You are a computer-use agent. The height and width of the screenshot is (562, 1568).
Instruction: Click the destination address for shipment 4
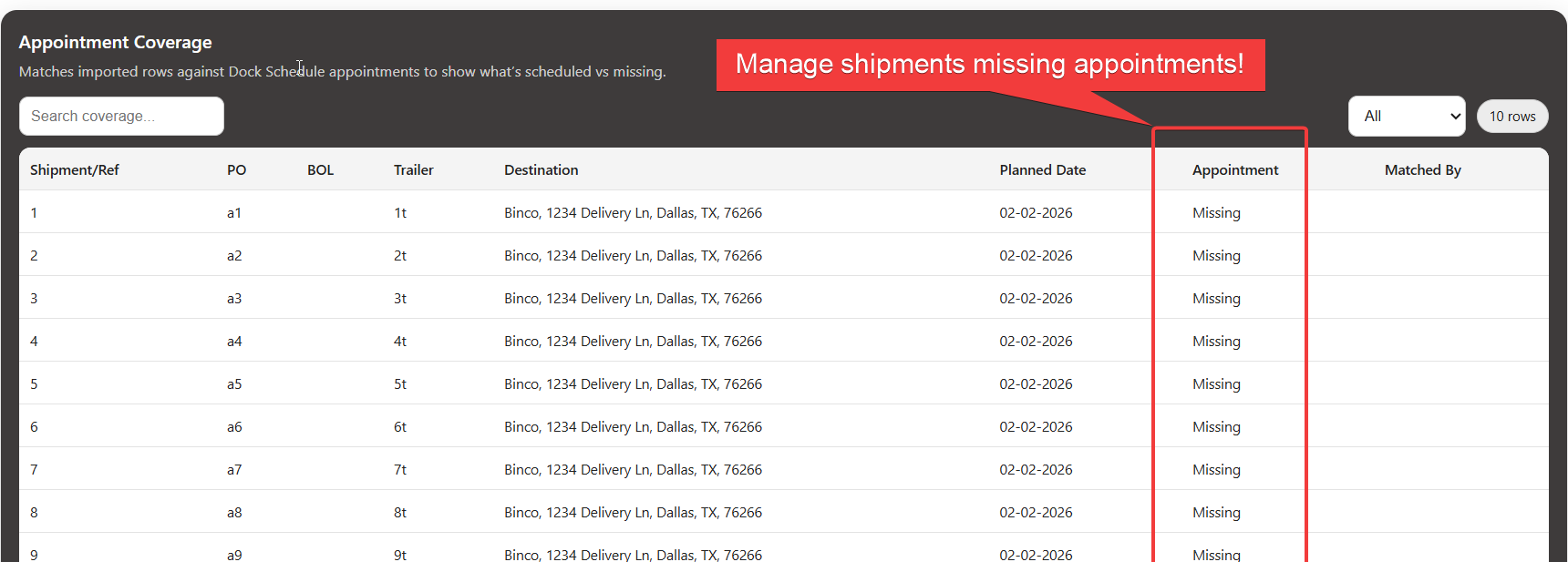tap(633, 342)
